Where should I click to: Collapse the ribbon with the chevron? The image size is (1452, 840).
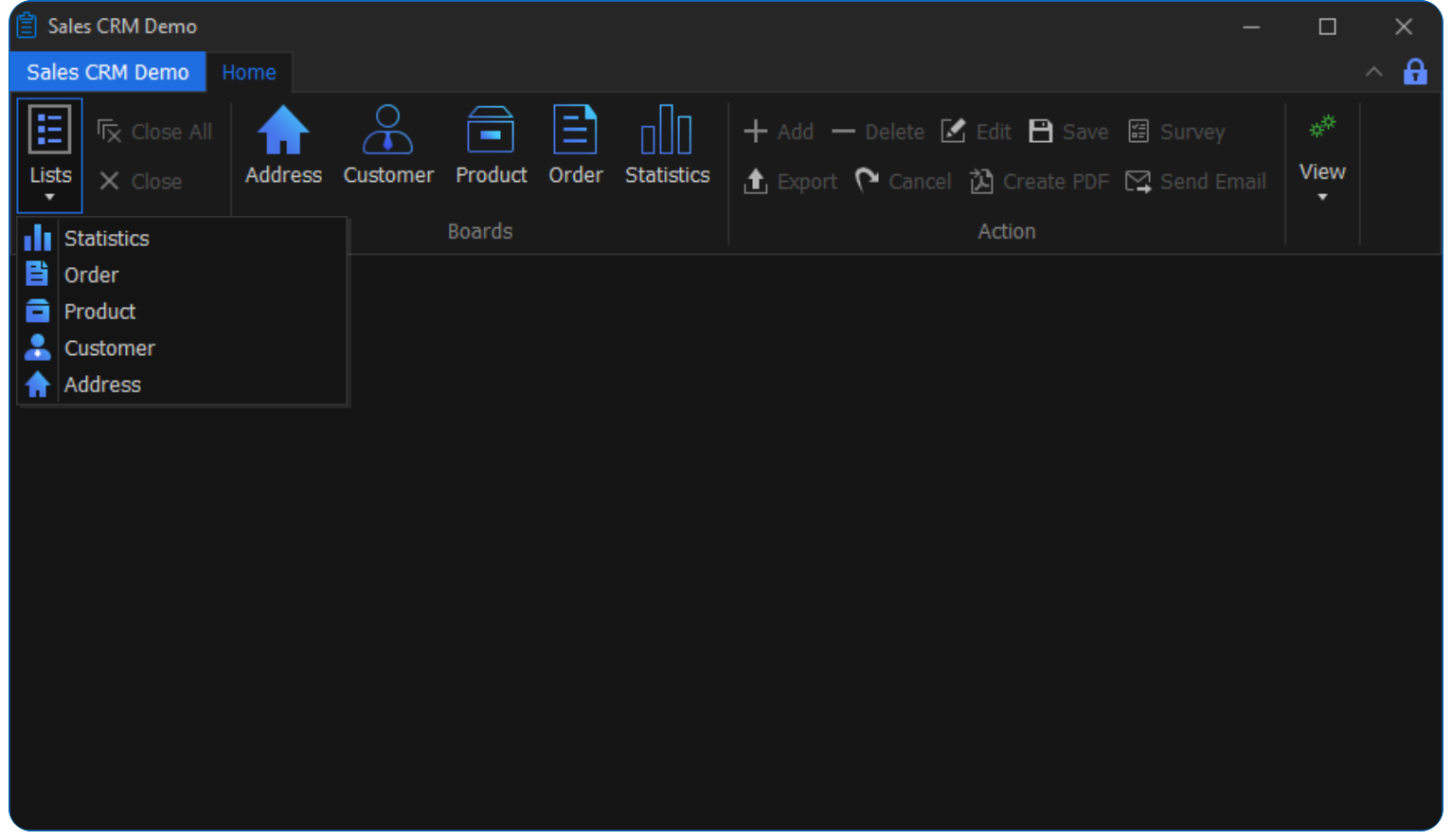1373,72
